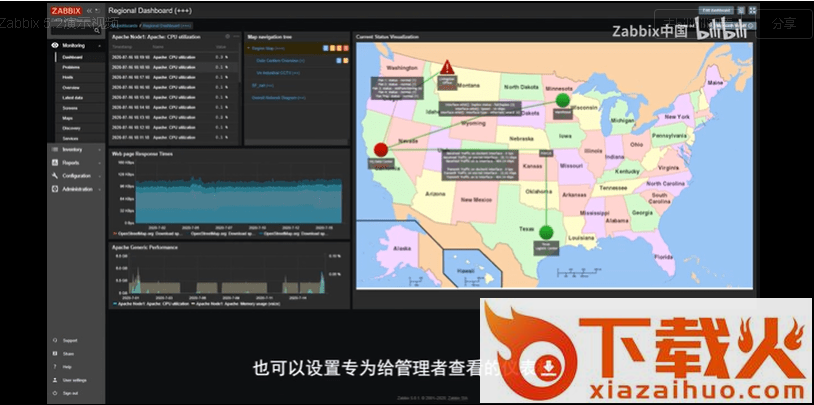Open Latest data in sidebar
This screenshot has height=405, width=814.
72,98
